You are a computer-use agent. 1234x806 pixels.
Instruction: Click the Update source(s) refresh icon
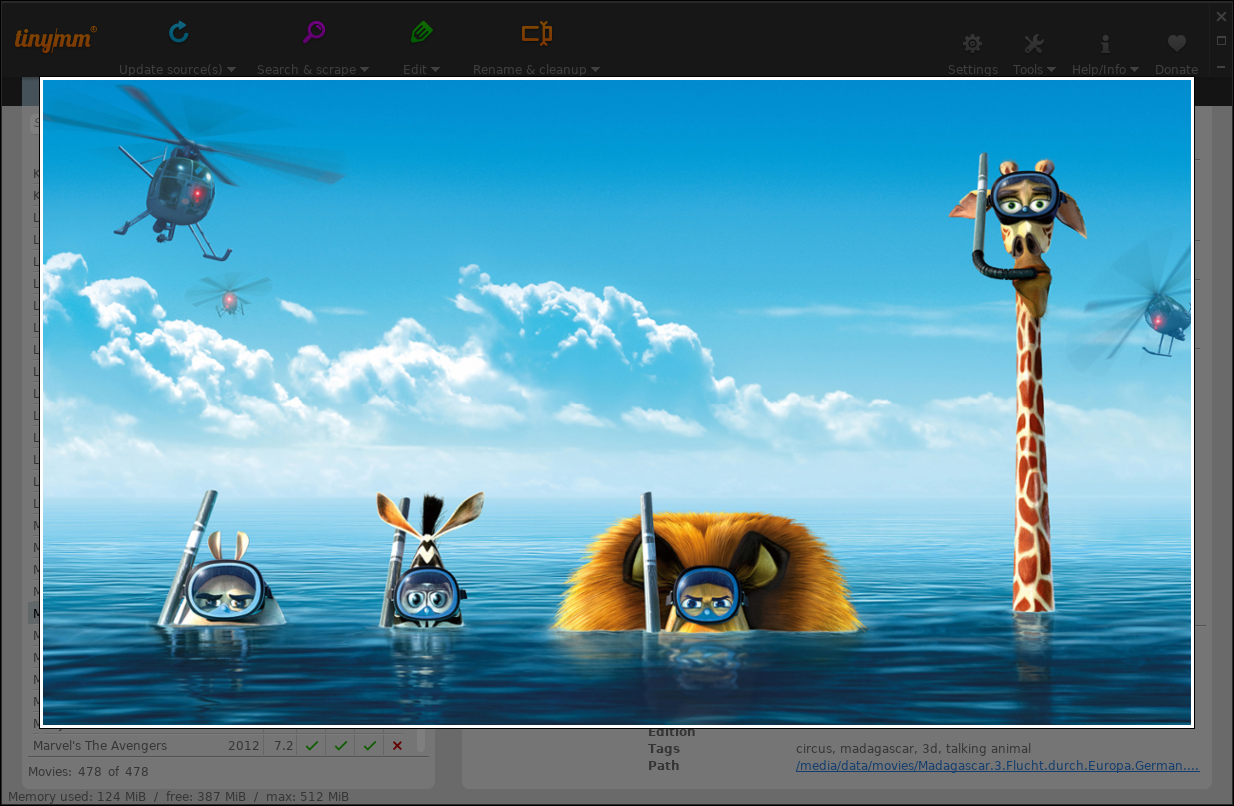pos(179,33)
